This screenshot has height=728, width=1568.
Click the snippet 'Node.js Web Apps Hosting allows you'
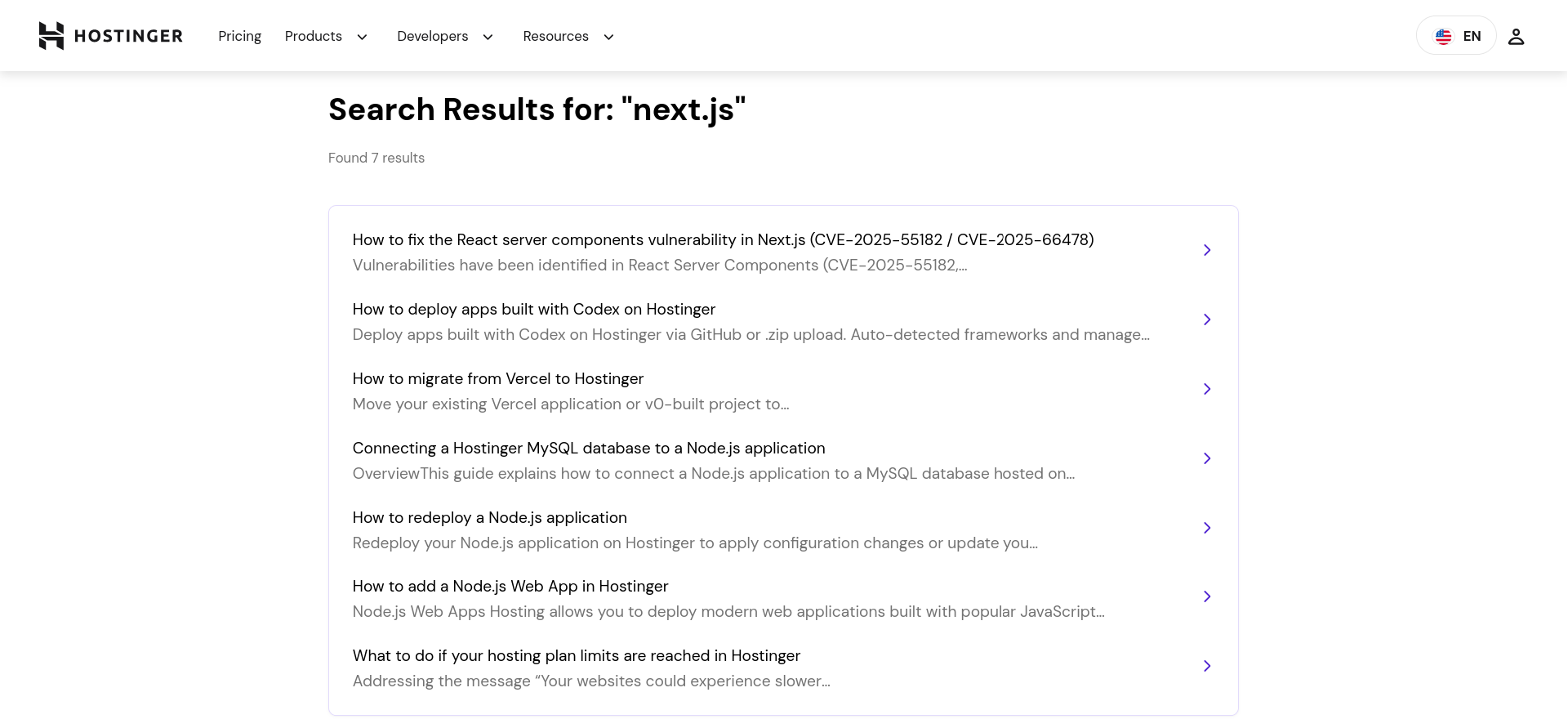[x=728, y=612]
